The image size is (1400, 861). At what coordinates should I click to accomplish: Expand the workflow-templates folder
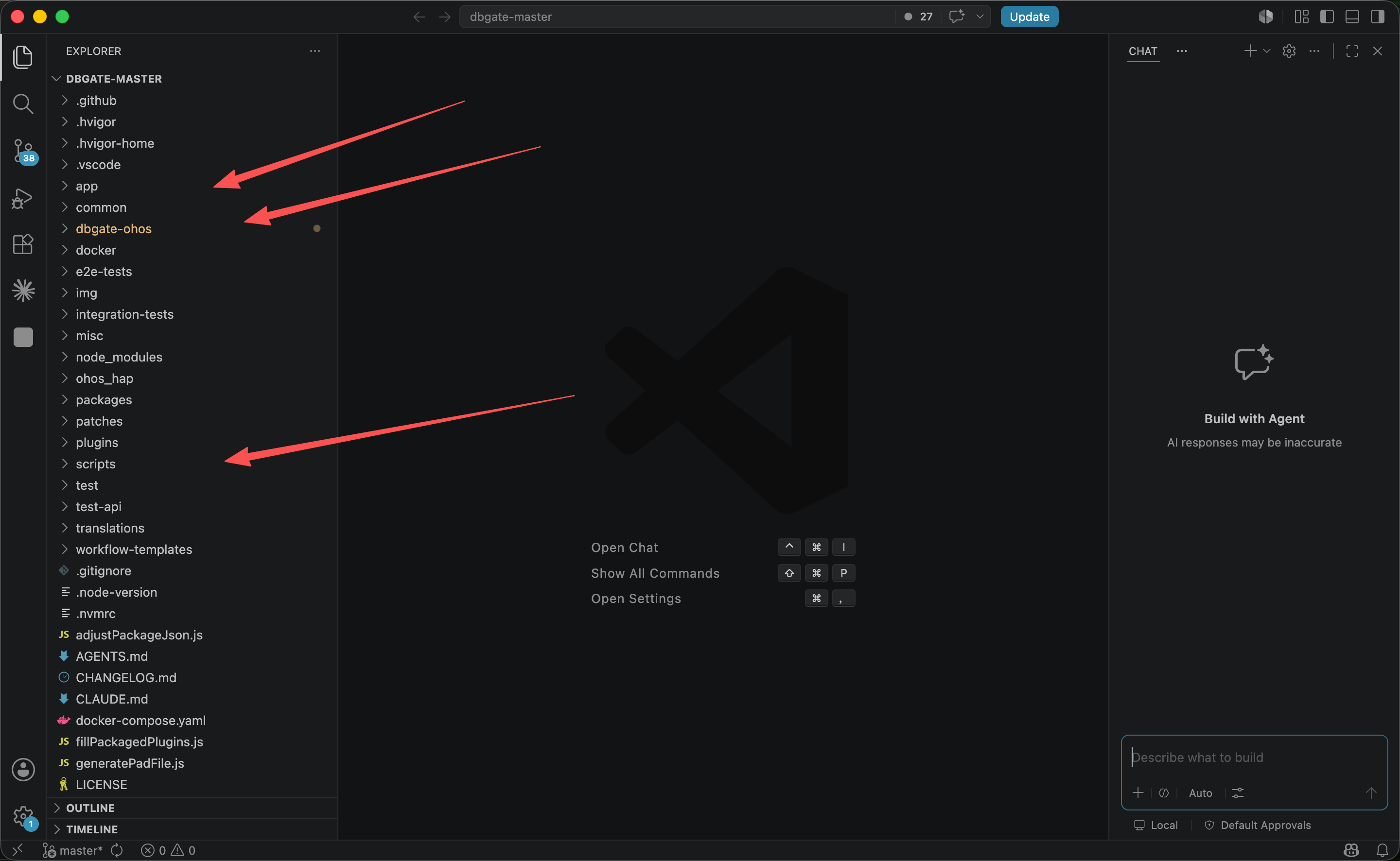192,549
